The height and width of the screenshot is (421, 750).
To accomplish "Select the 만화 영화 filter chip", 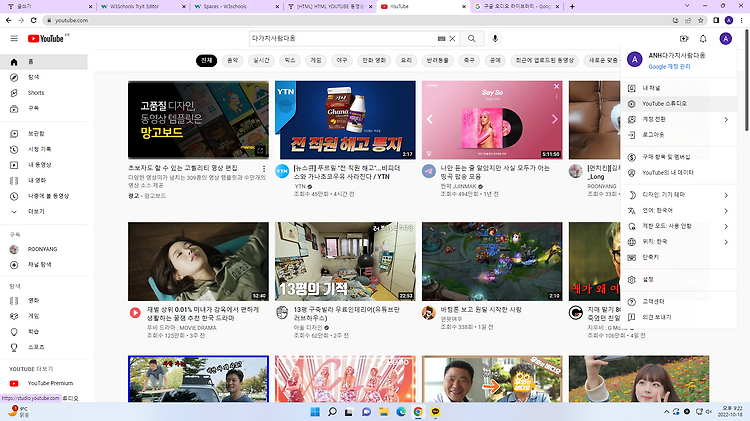I will [x=374, y=60].
